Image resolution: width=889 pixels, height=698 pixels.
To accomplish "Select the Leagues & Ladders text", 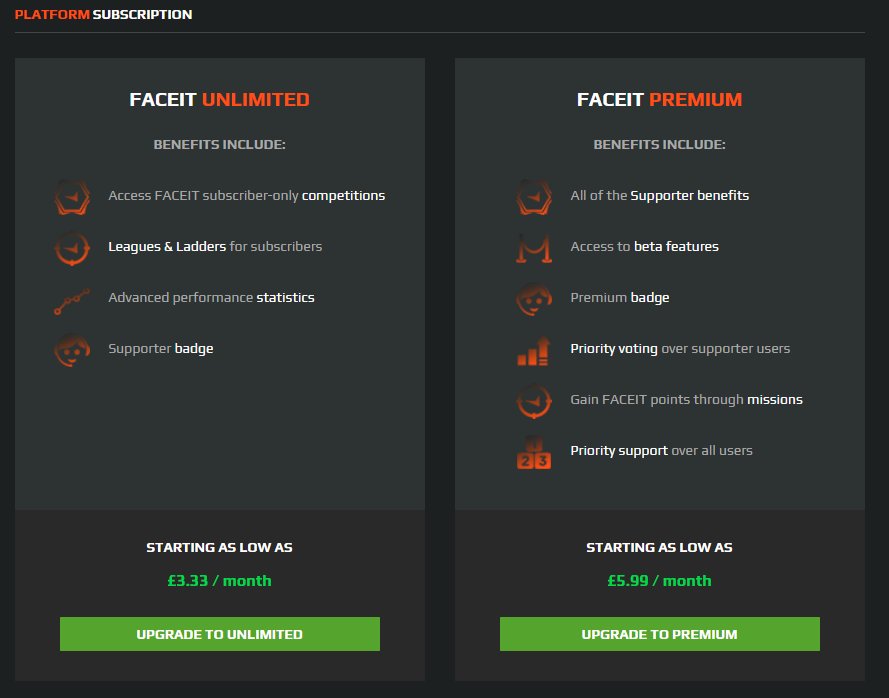I will point(167,246).
